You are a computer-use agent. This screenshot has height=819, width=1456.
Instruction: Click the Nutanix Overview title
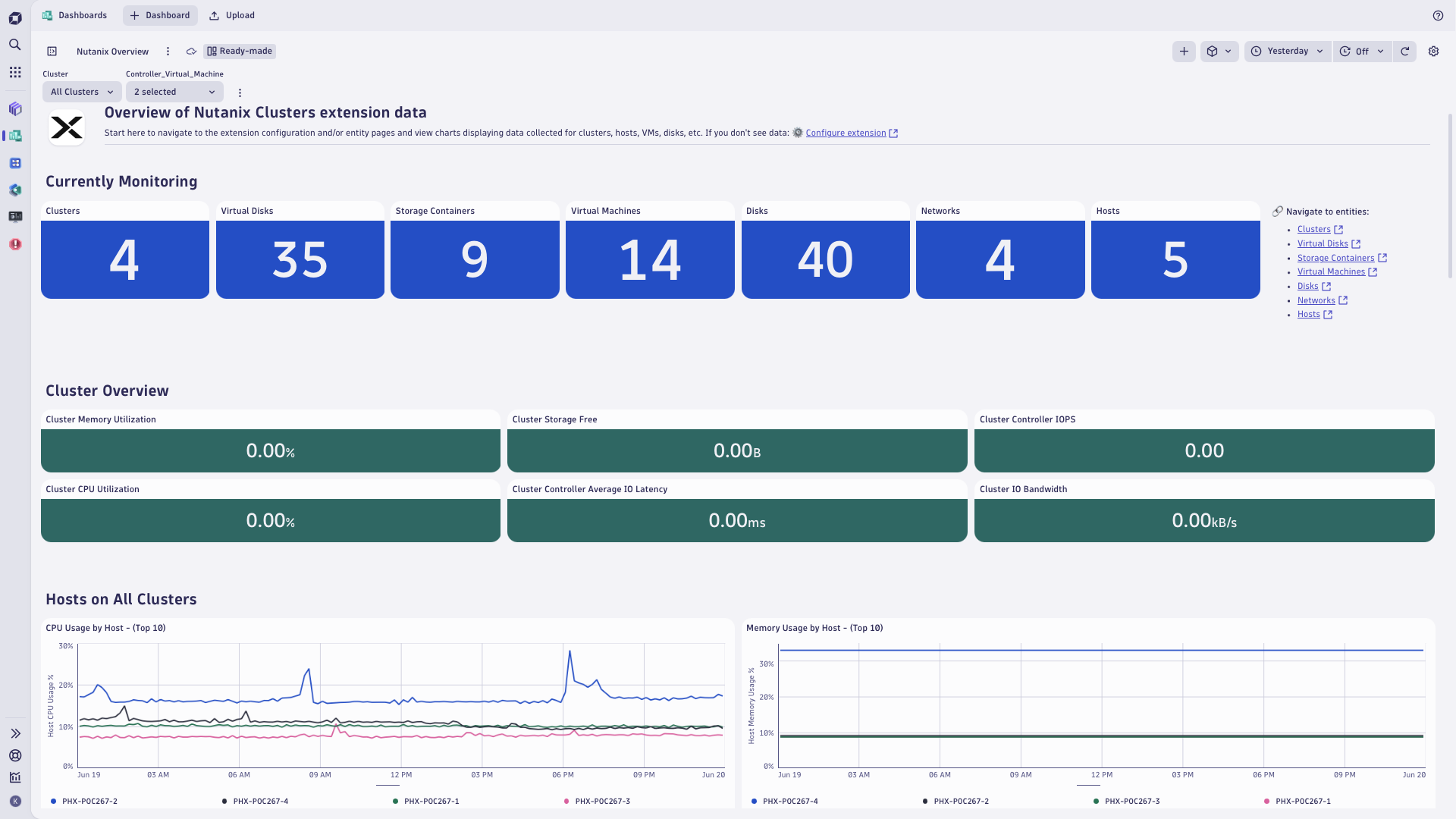coord(112,52)
